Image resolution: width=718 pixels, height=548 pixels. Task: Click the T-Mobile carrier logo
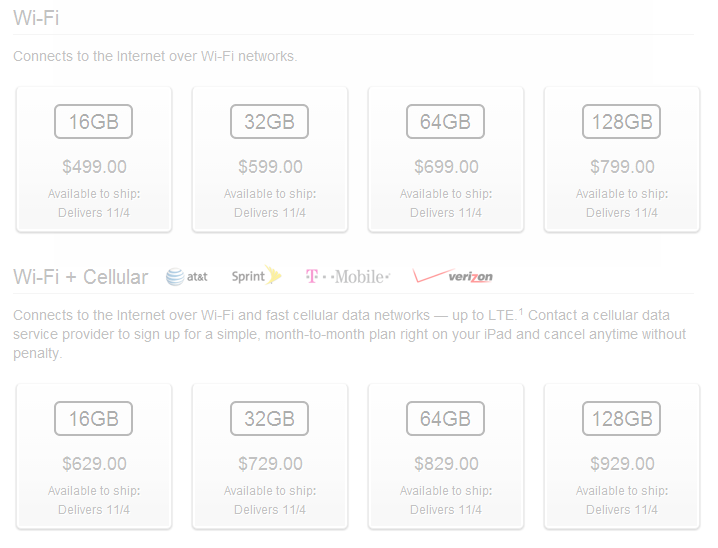[348, 277]
